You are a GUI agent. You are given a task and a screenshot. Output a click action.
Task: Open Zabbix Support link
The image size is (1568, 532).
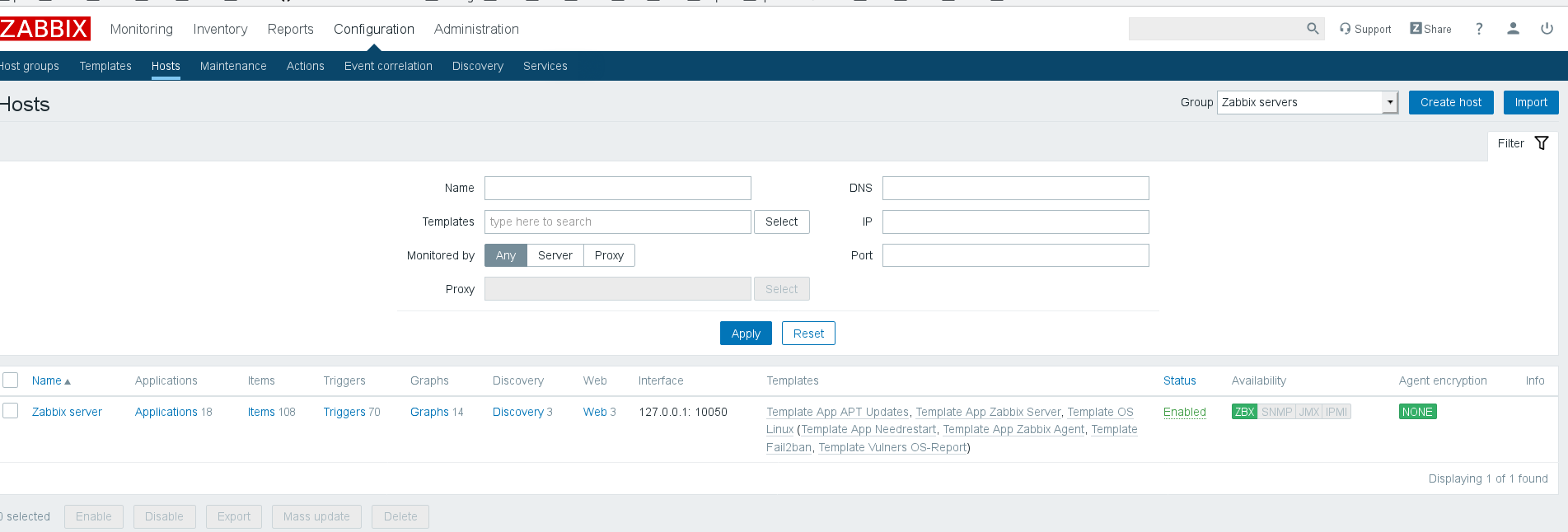tap(1365, 29)
